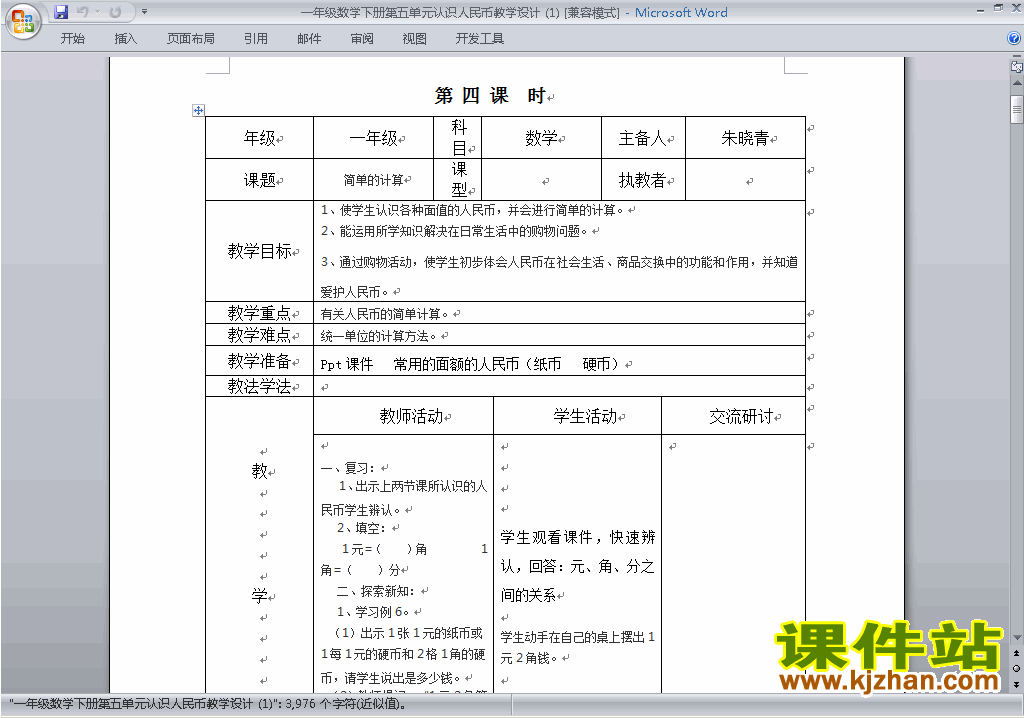The height and width of the screenshot is (718, 1024).
Task: Click the 二、探索新知 line
Action: coord(376,591)
